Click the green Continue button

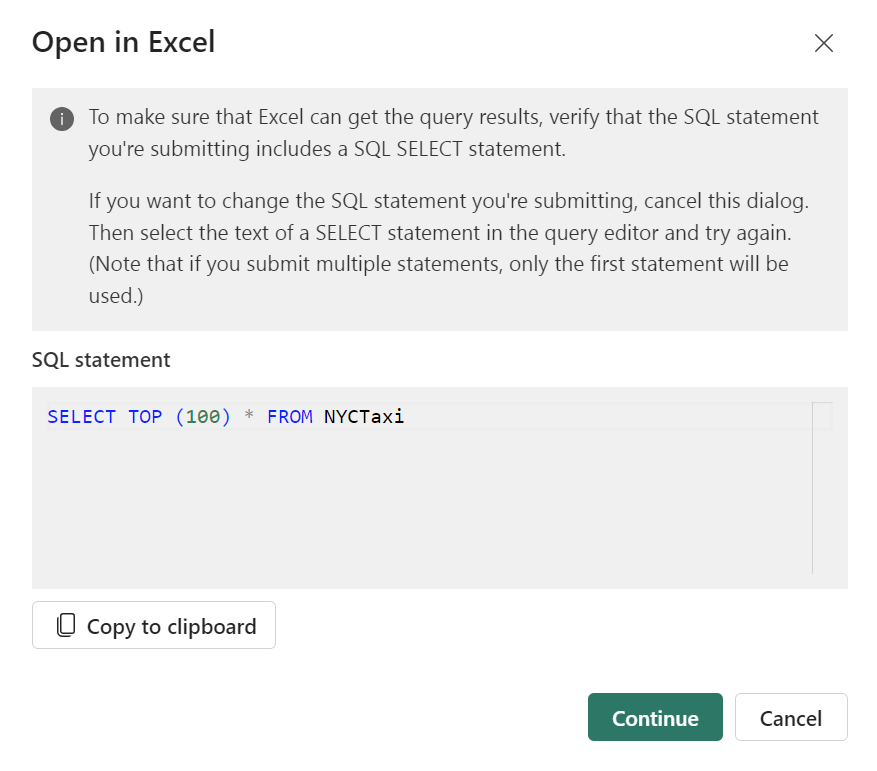pos(655,717)
